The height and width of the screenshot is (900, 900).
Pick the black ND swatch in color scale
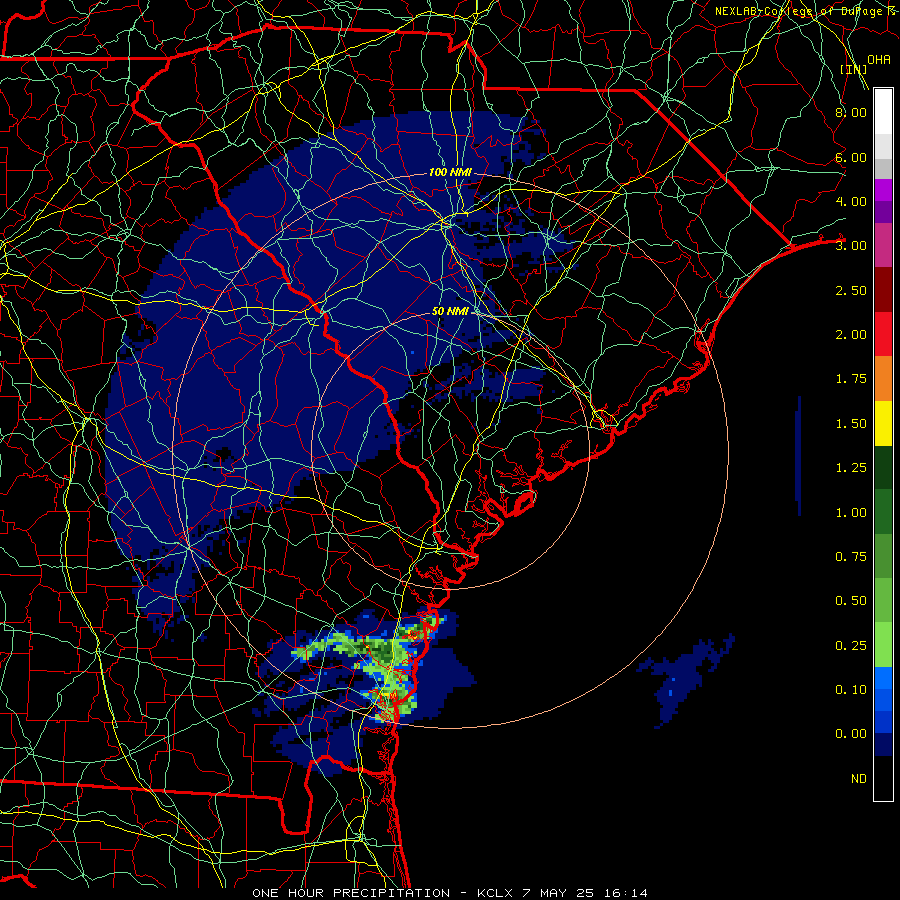[x=883, y=778]
